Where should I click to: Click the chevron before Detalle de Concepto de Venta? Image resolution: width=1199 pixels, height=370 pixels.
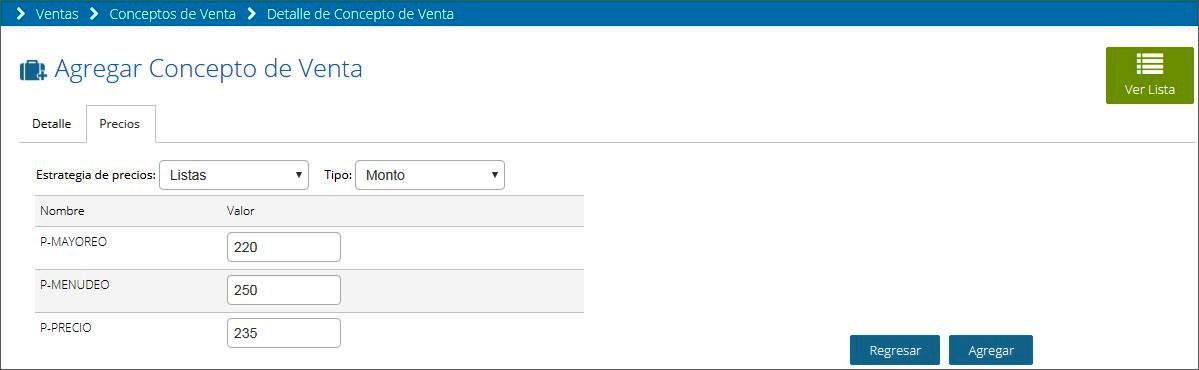coord(252,14)
